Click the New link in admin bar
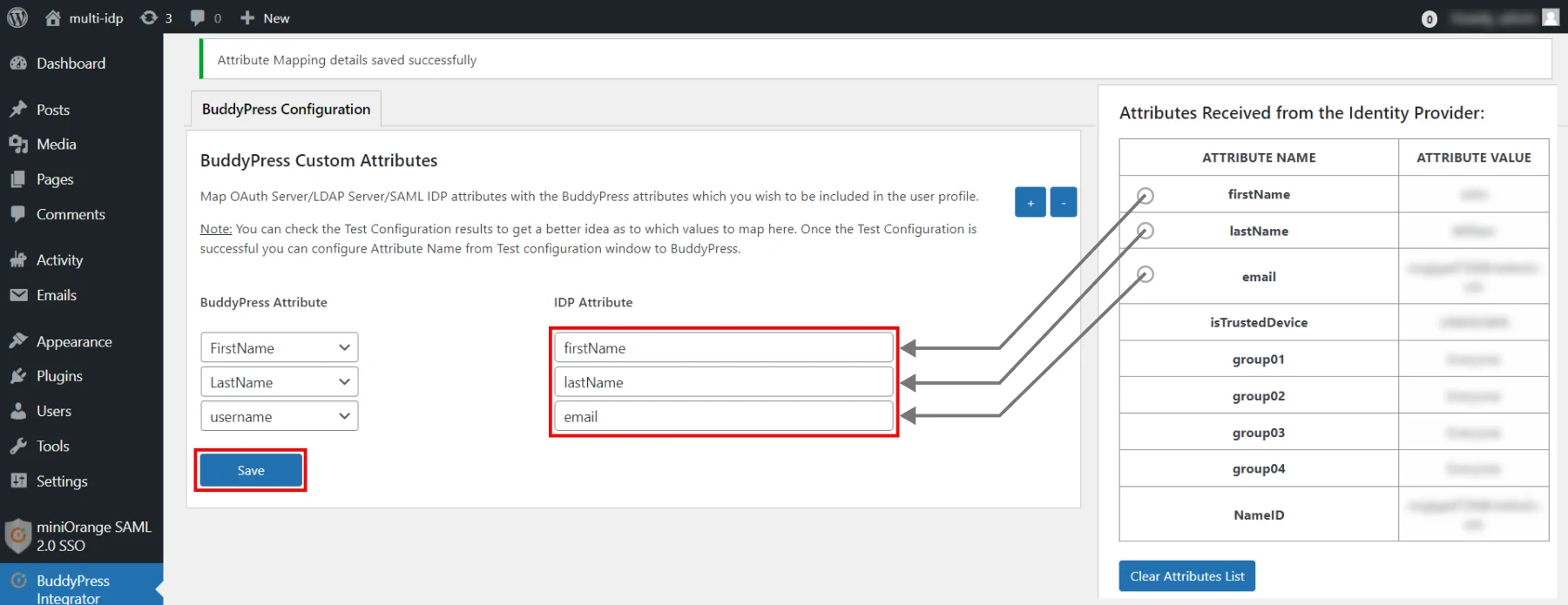1568x605 pixels. point(276,17)
